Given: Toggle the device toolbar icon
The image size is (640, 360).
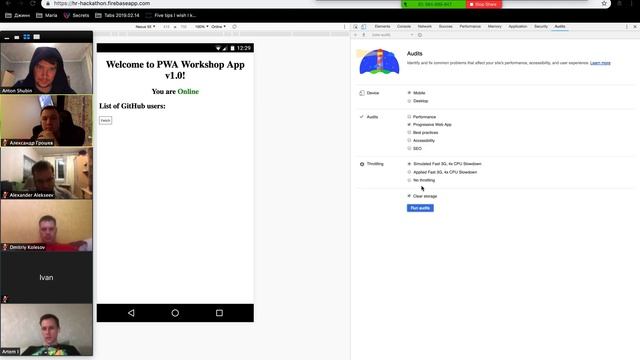Looking at the screenshot, I should point(363,27).
